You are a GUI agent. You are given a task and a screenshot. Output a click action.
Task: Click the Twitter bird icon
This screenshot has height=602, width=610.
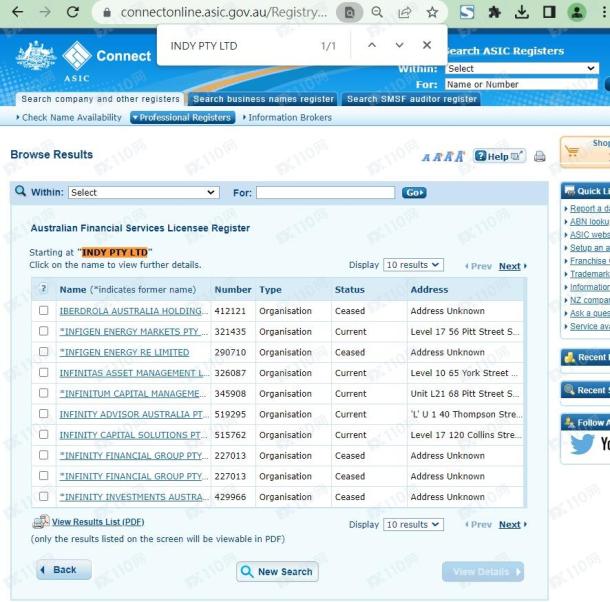click(582, 443)
